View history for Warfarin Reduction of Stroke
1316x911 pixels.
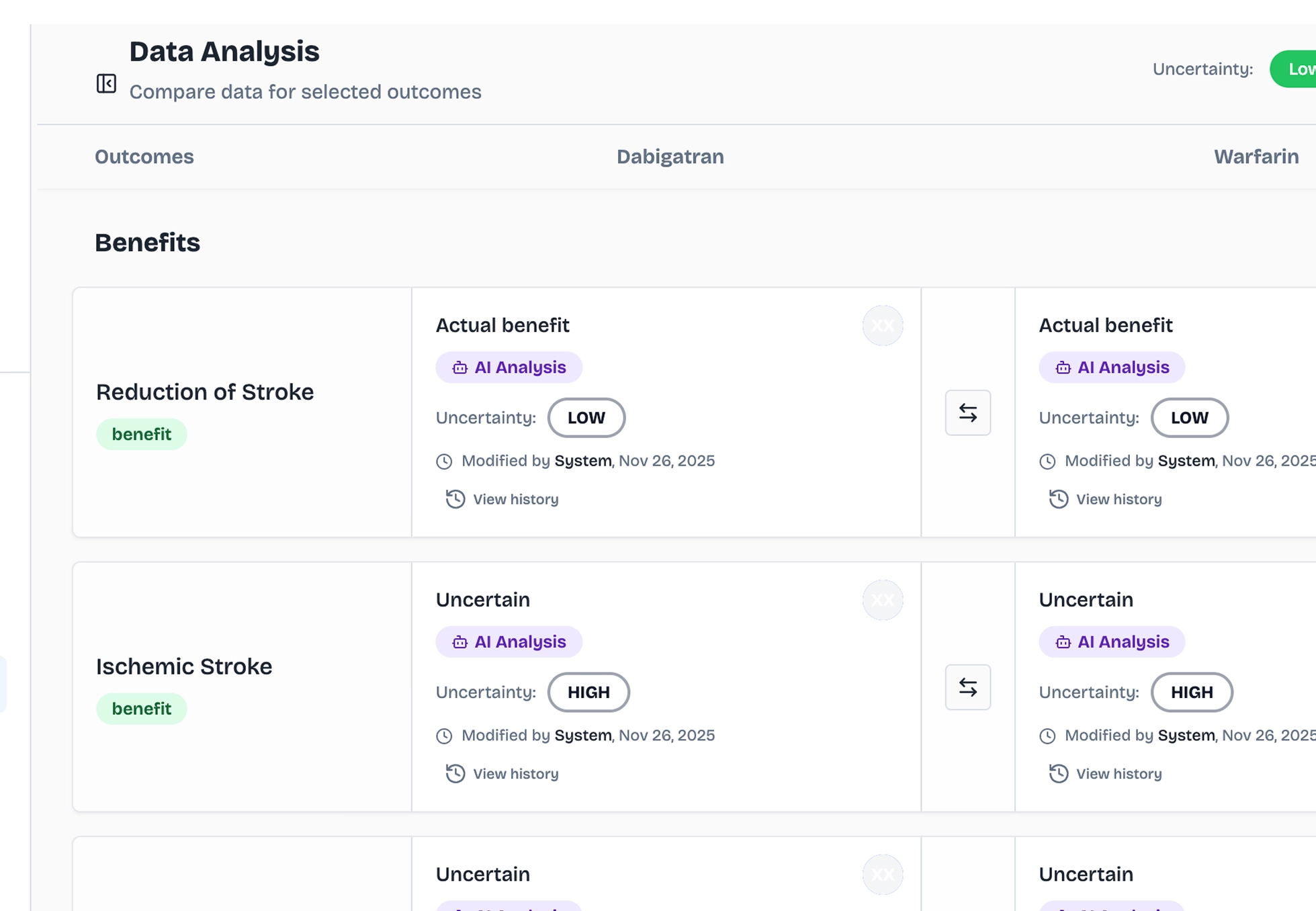1118,499
